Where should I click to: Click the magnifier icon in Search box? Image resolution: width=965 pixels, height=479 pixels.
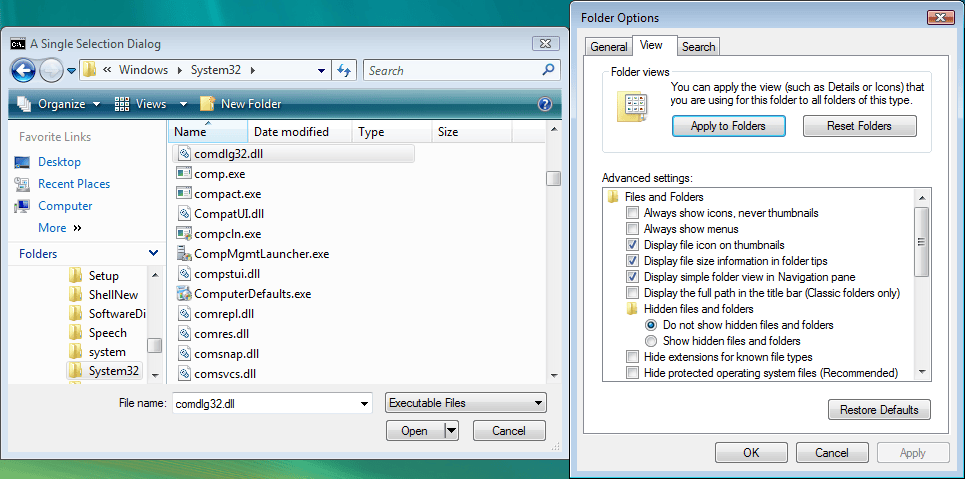click(x=548, y=70)
